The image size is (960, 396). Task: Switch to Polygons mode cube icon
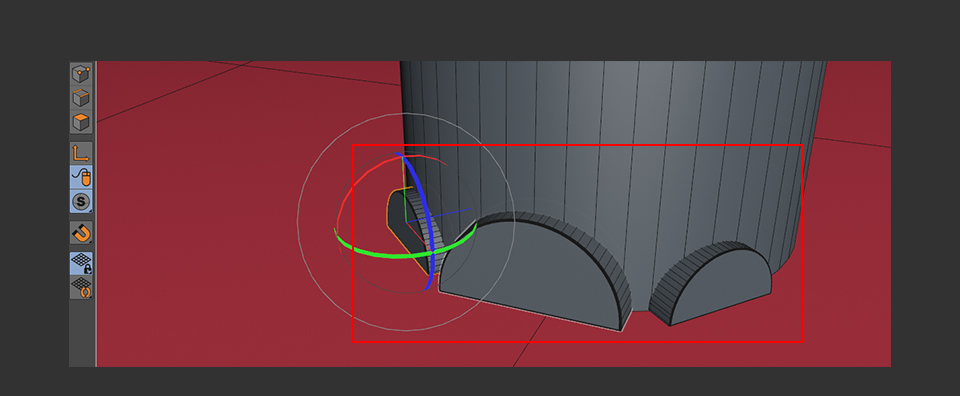81,122
